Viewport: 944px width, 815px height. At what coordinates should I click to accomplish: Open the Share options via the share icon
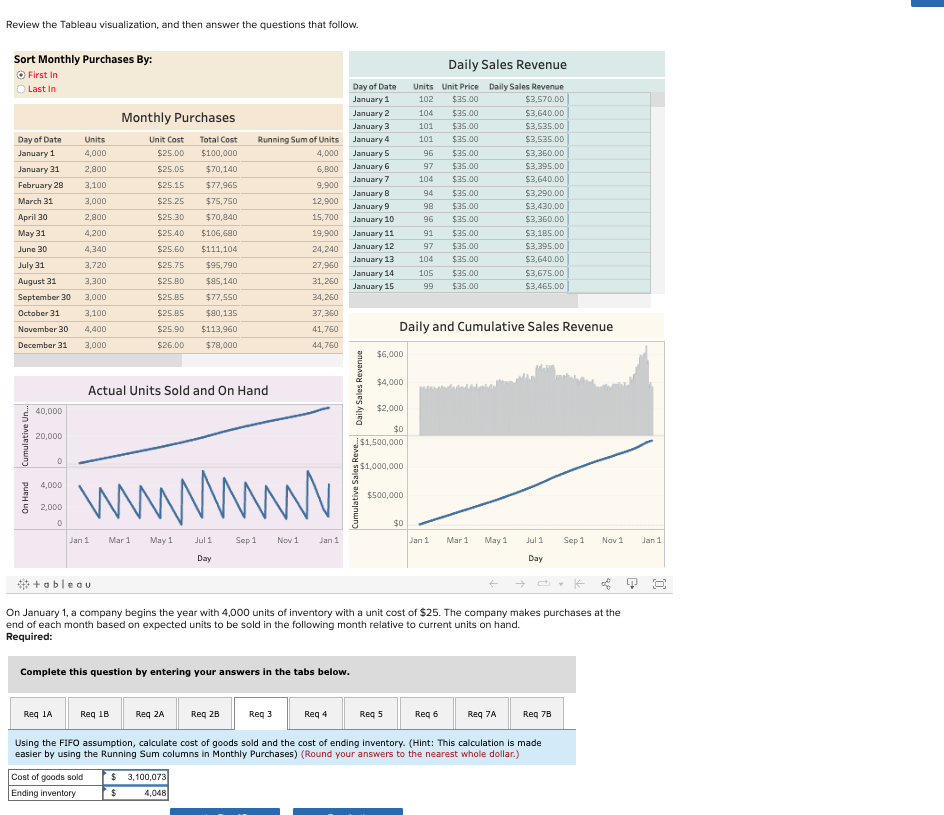pyautogui.click(x=606, y=583)
